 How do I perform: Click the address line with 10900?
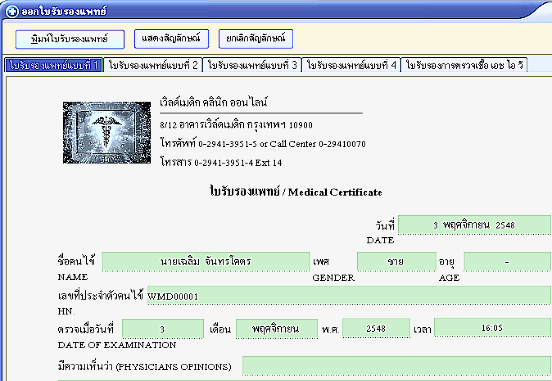click(x=236, y=125)
